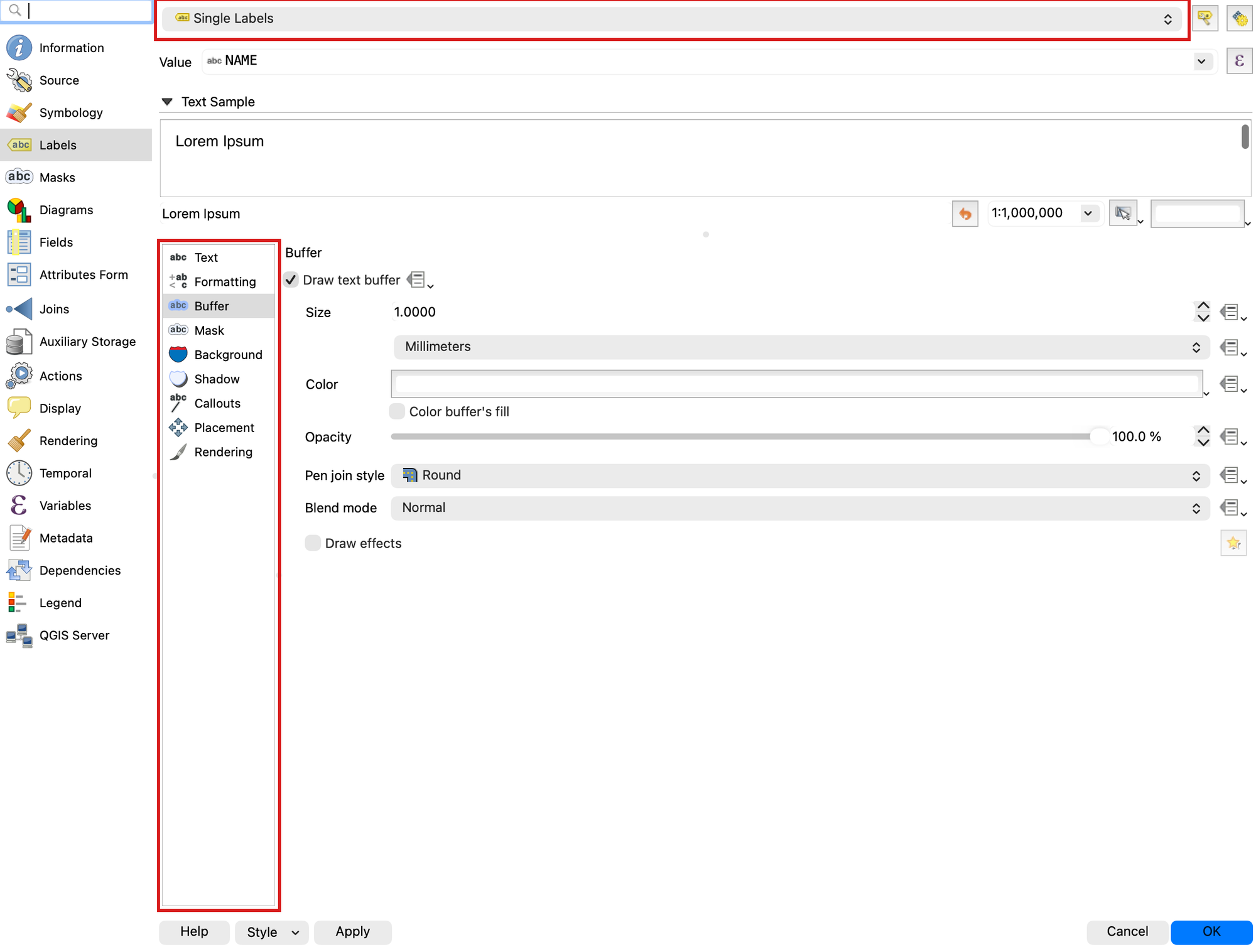
Task: Increase buffer Size with up arrow
Action: [x=1203, y=306]
